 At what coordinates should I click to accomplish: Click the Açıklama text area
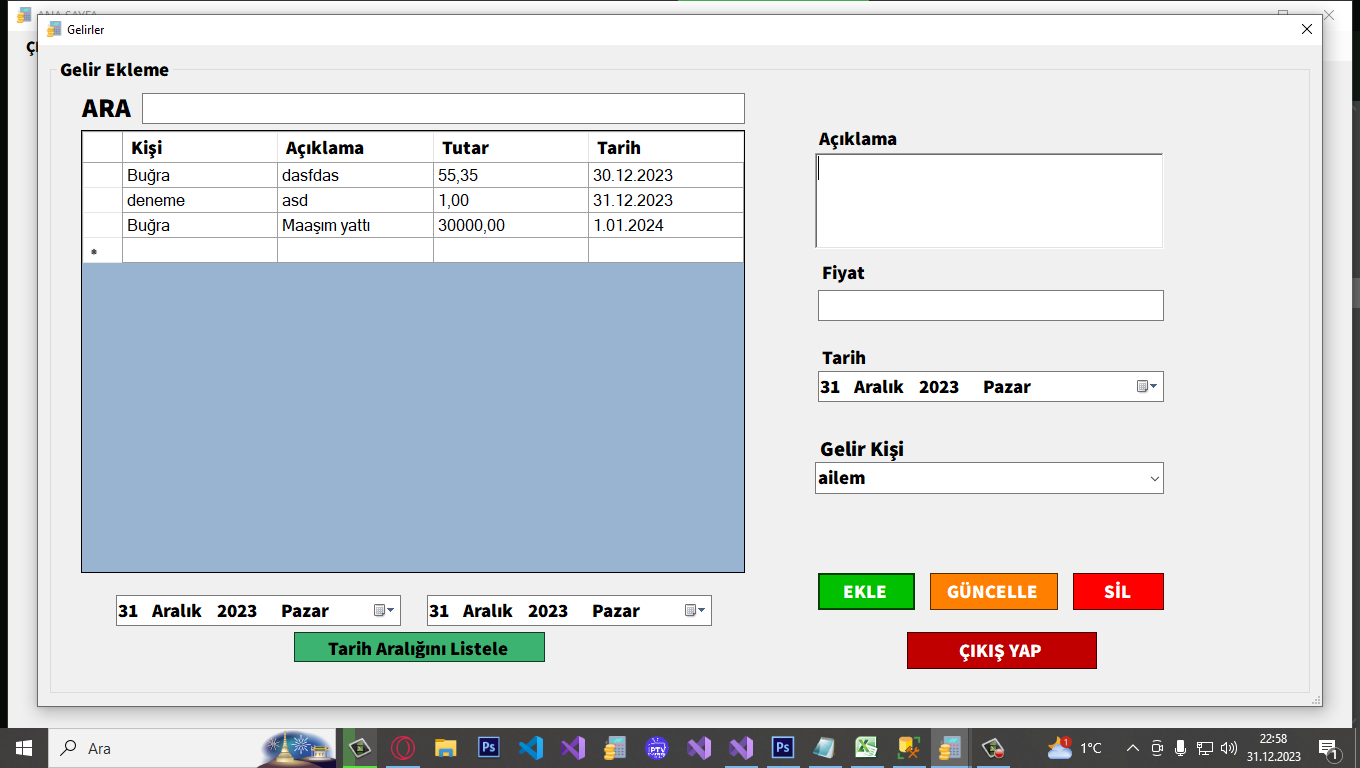click(990, 200)
